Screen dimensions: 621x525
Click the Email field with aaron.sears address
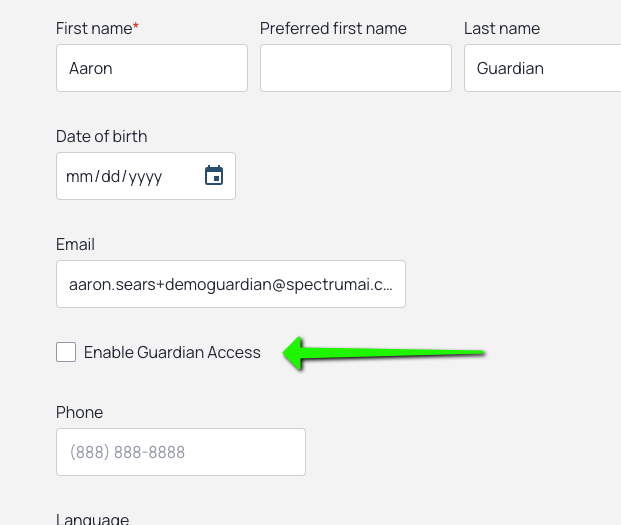pyautogui.click(x=231, y=284)
